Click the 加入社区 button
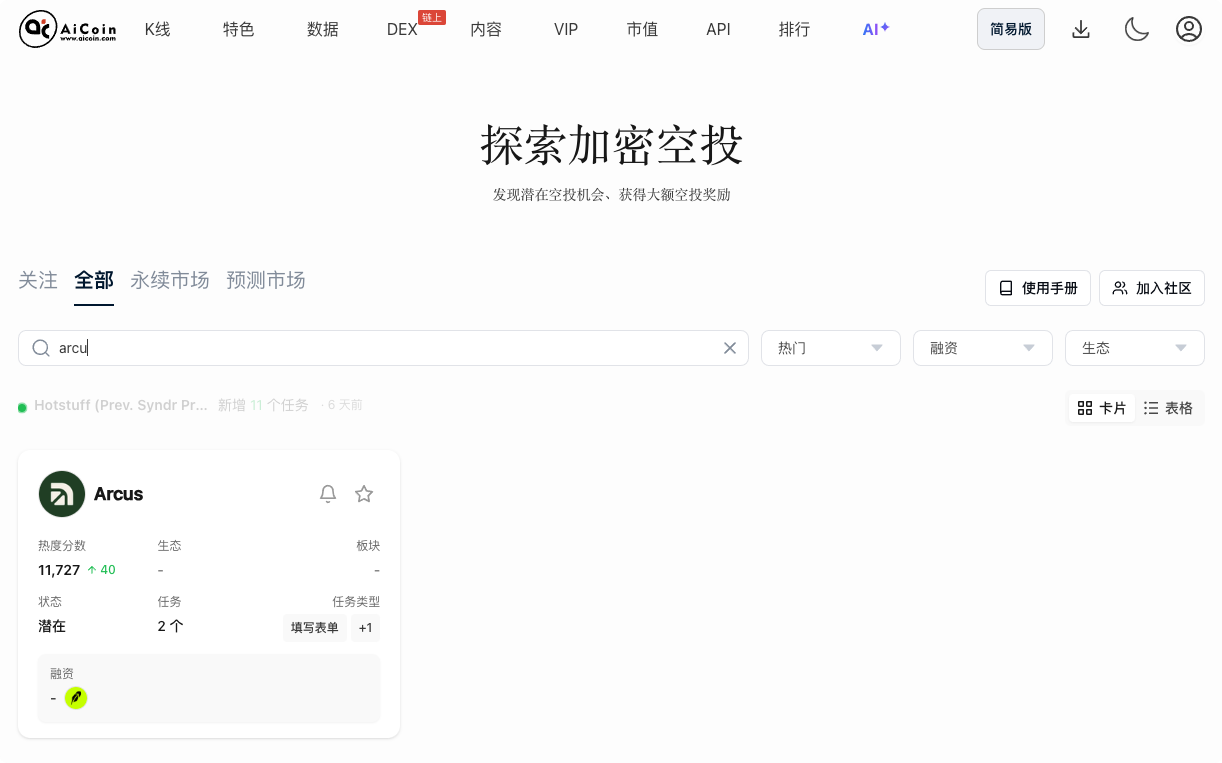 1152,288
